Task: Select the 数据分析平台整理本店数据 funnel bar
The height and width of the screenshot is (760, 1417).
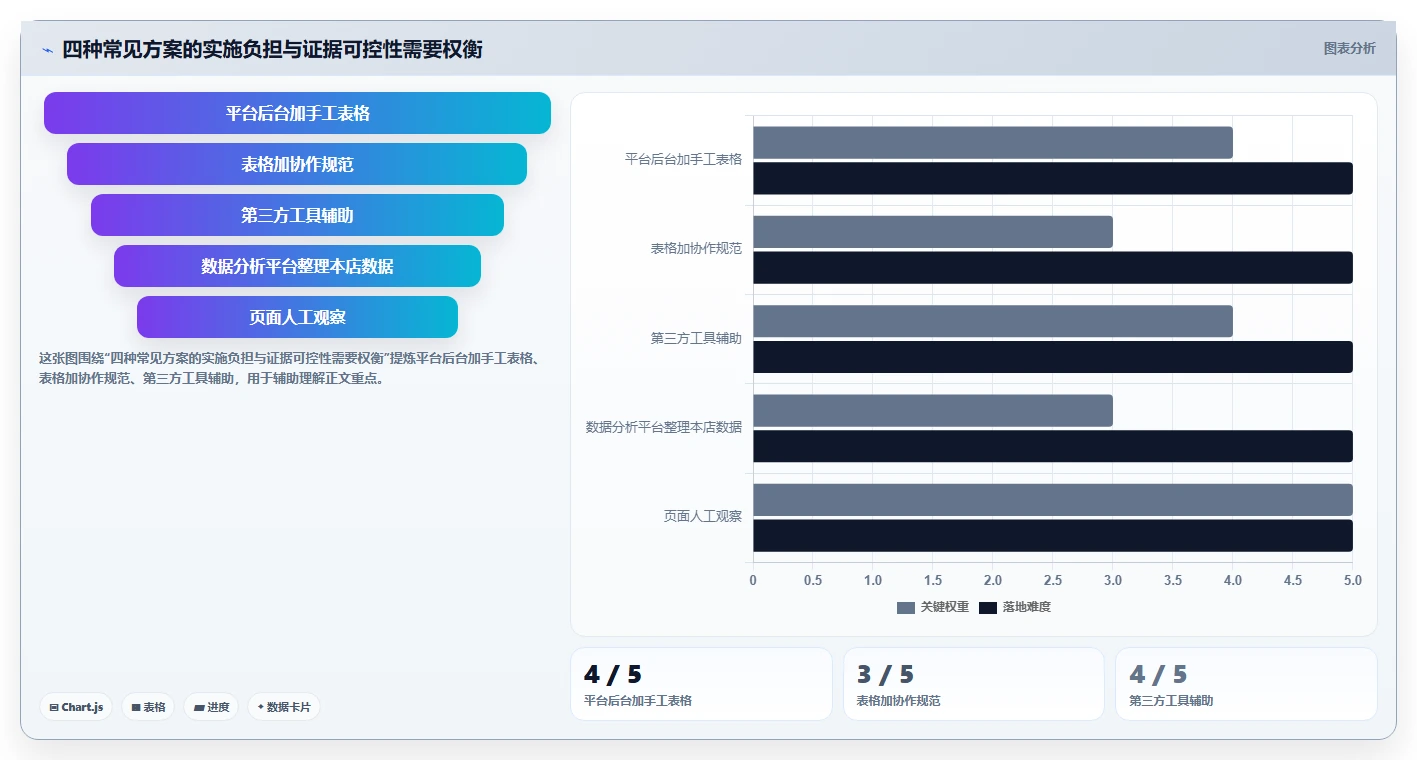Action: coord(297,266)
